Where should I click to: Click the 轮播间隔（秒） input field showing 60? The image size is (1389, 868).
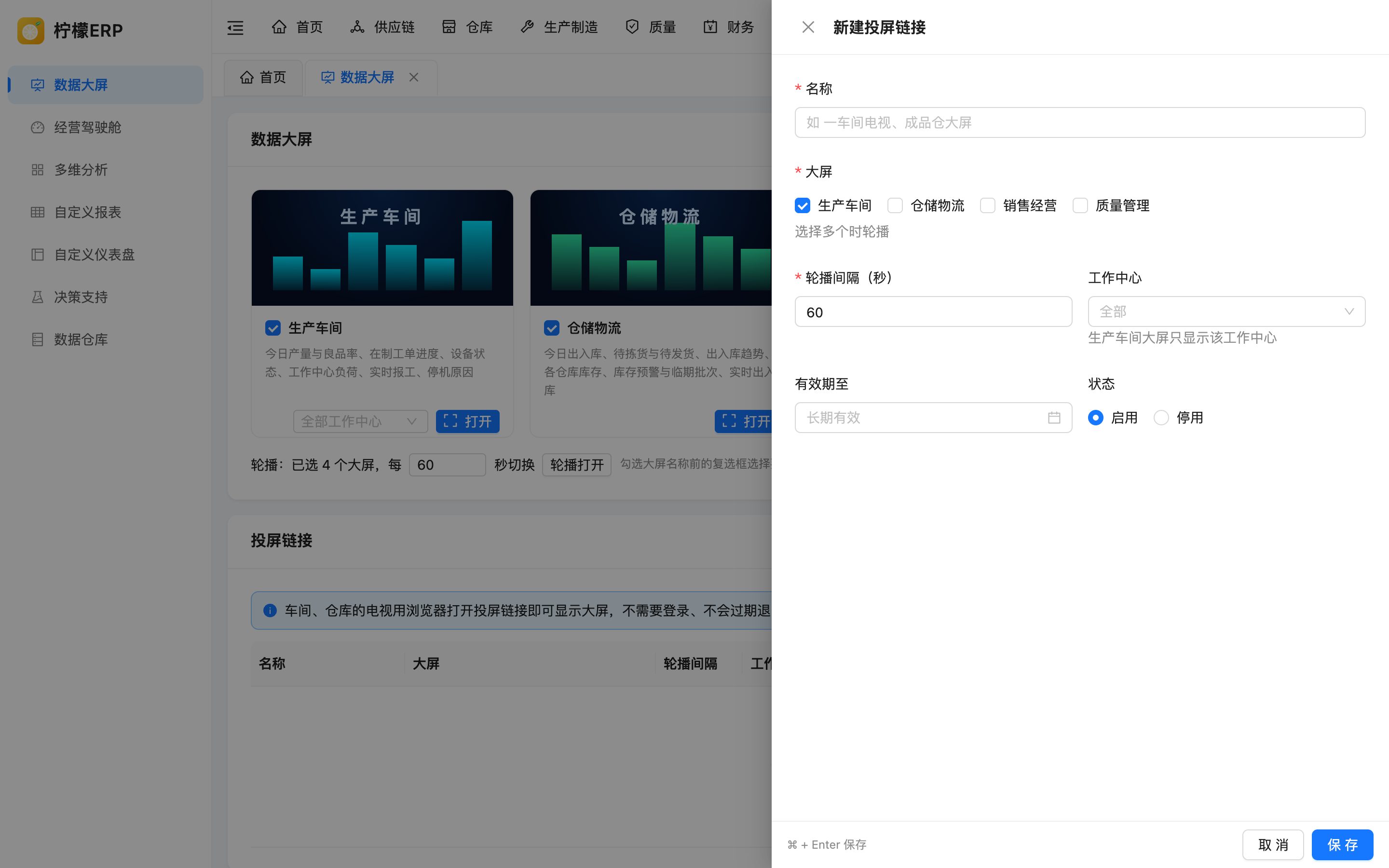(x=933, y=312)
